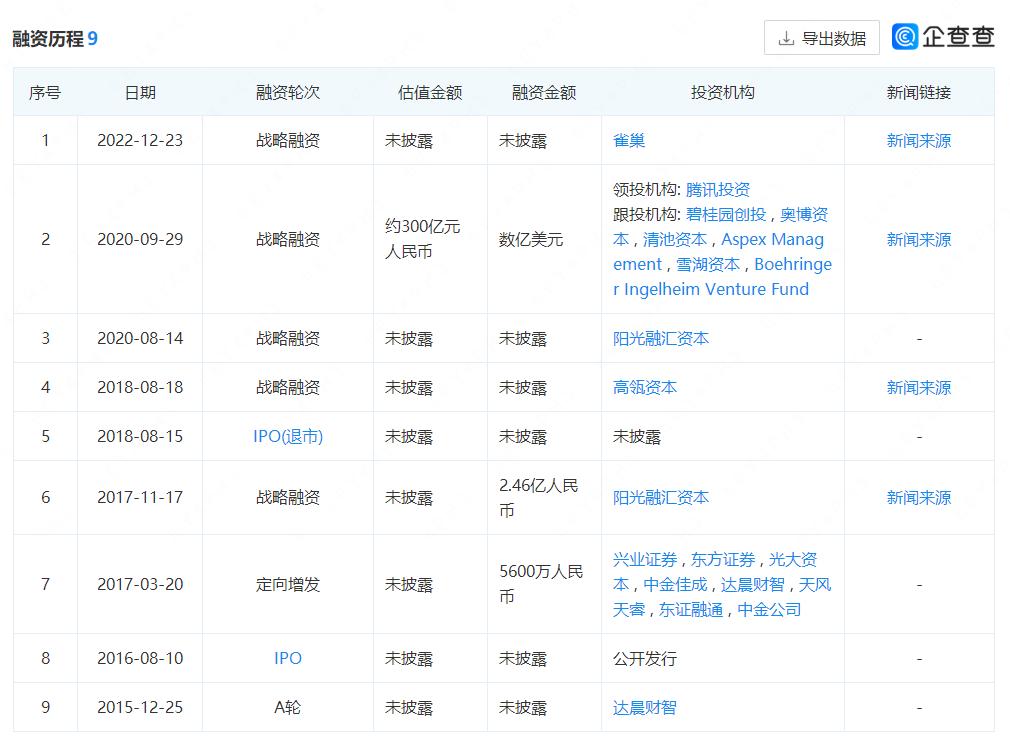Open 阳光融汇资本 in the 2020-08-14 row

point(661,338)
